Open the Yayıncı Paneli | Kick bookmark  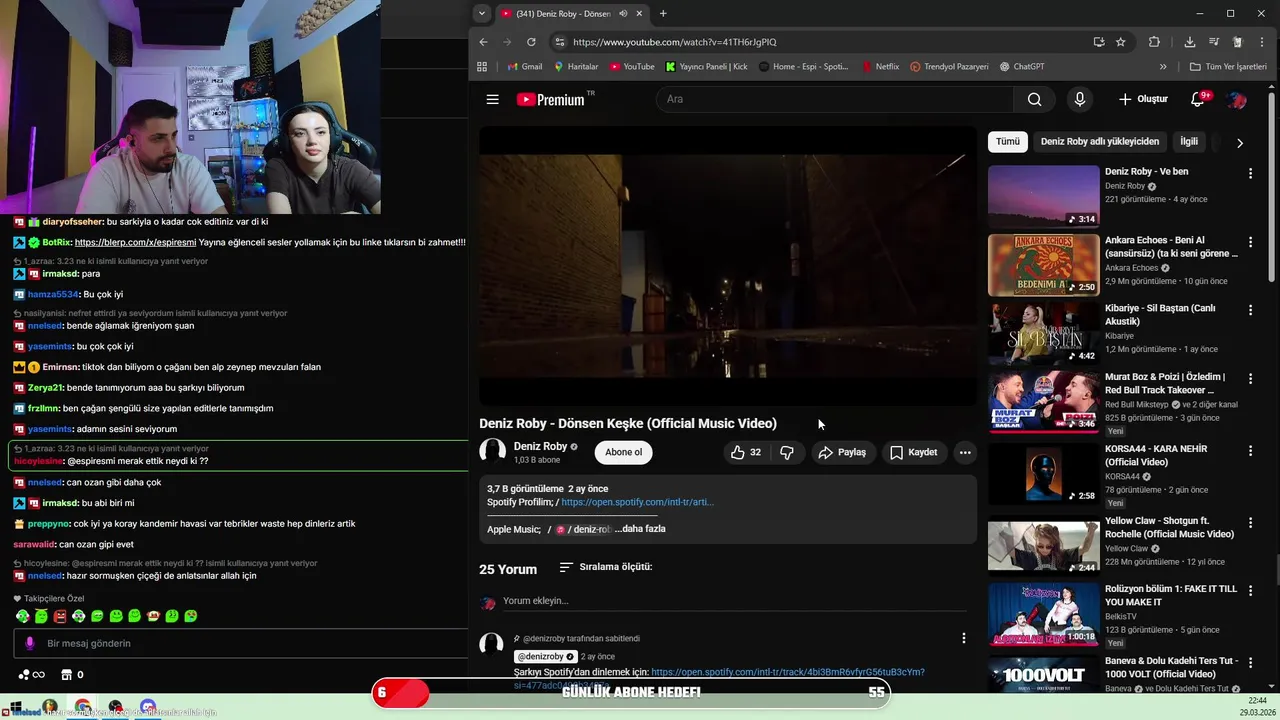click(x=706, y=67)
